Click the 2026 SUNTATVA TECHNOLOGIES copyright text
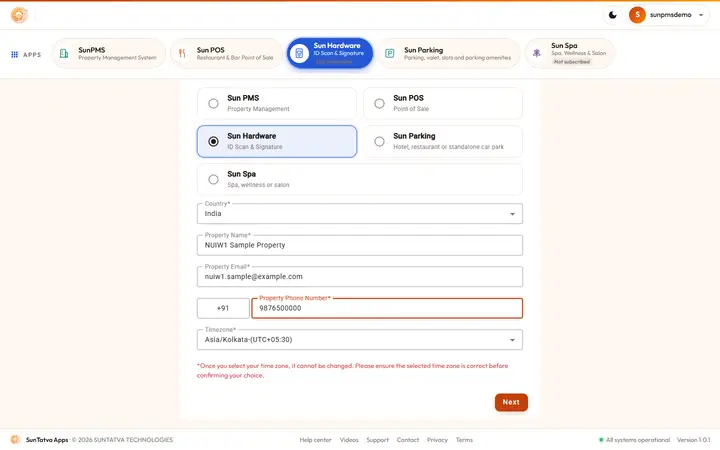 point(122,440)
